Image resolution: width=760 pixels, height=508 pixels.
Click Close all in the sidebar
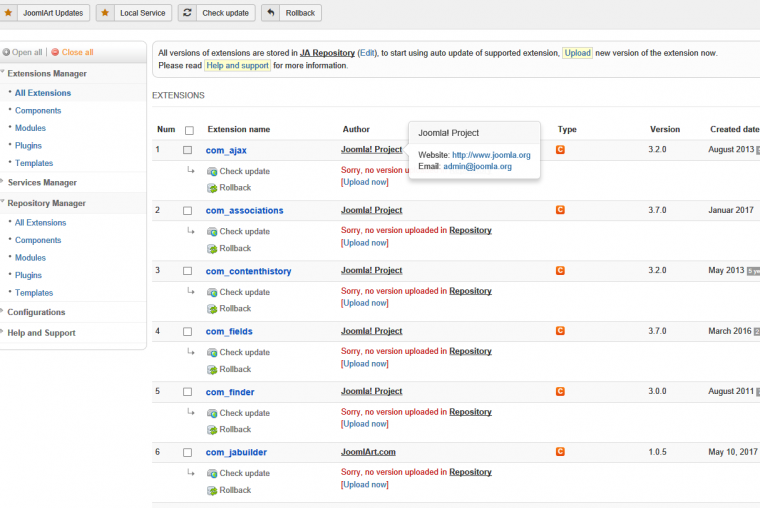(x=77, y=52)
